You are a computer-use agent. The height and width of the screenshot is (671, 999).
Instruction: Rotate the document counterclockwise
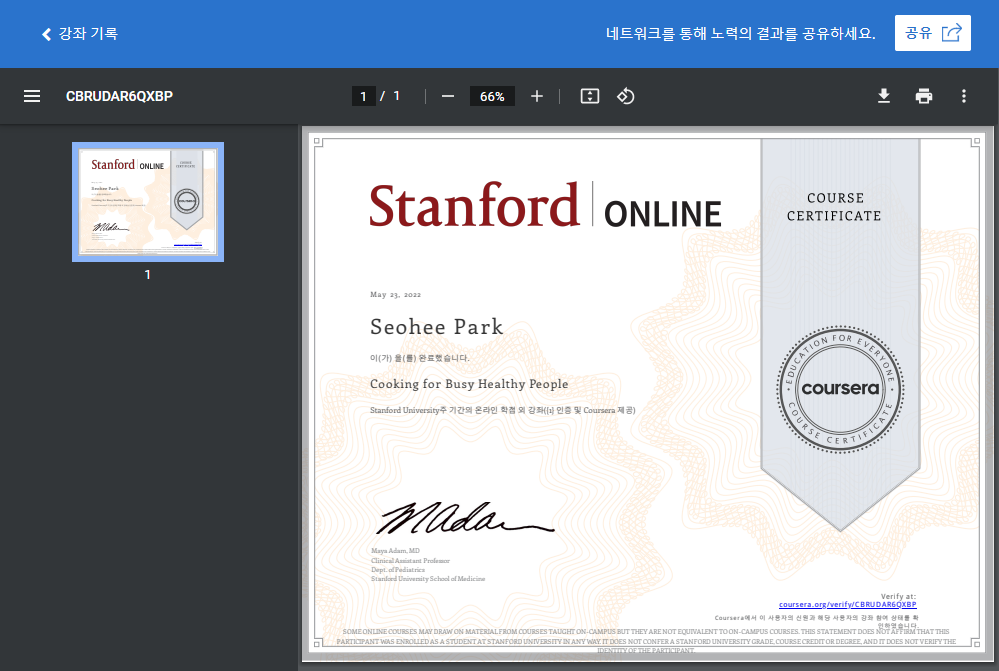(x=626, y=96)
